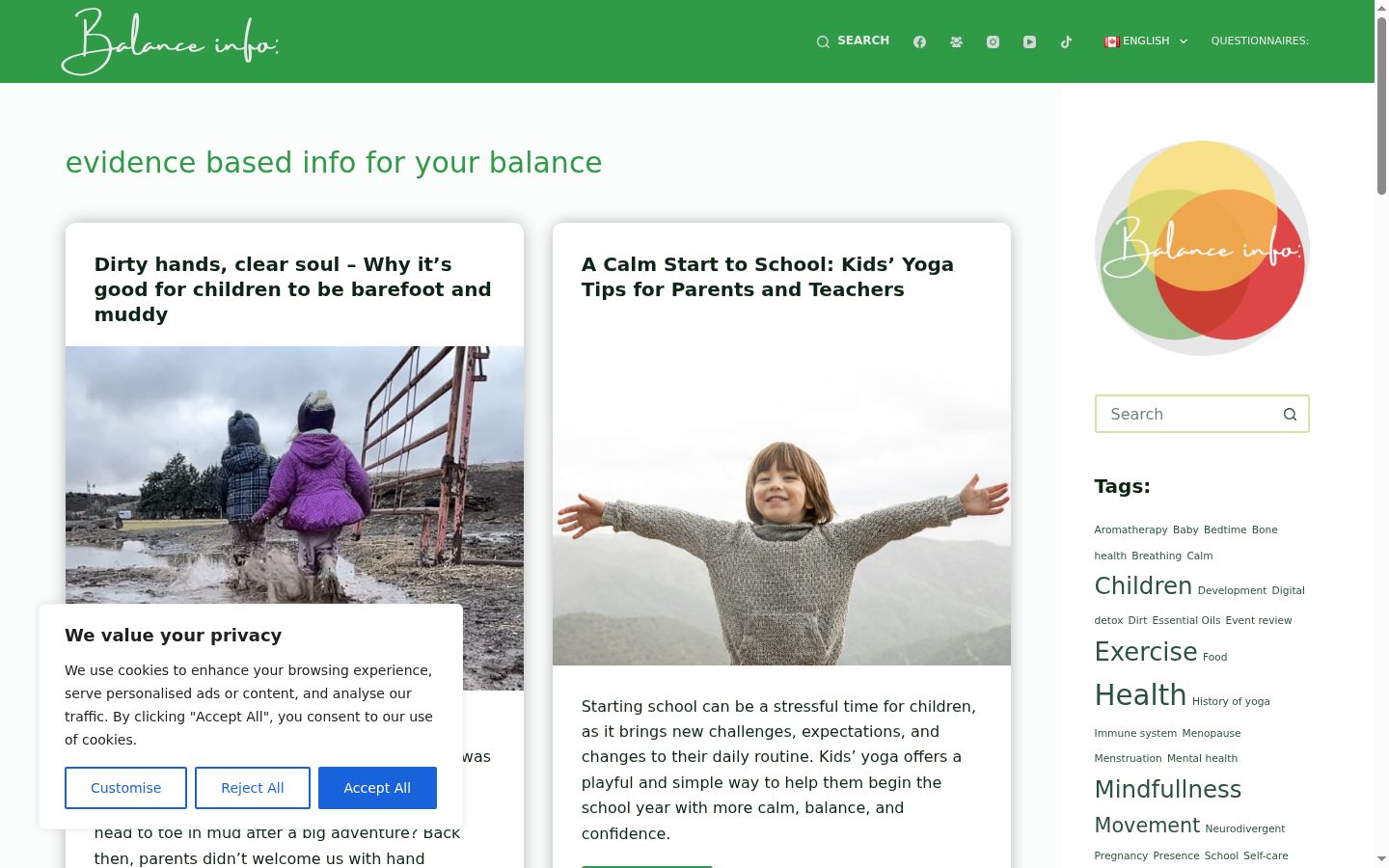Click the Customise cookie button

[x=125, y=788]
